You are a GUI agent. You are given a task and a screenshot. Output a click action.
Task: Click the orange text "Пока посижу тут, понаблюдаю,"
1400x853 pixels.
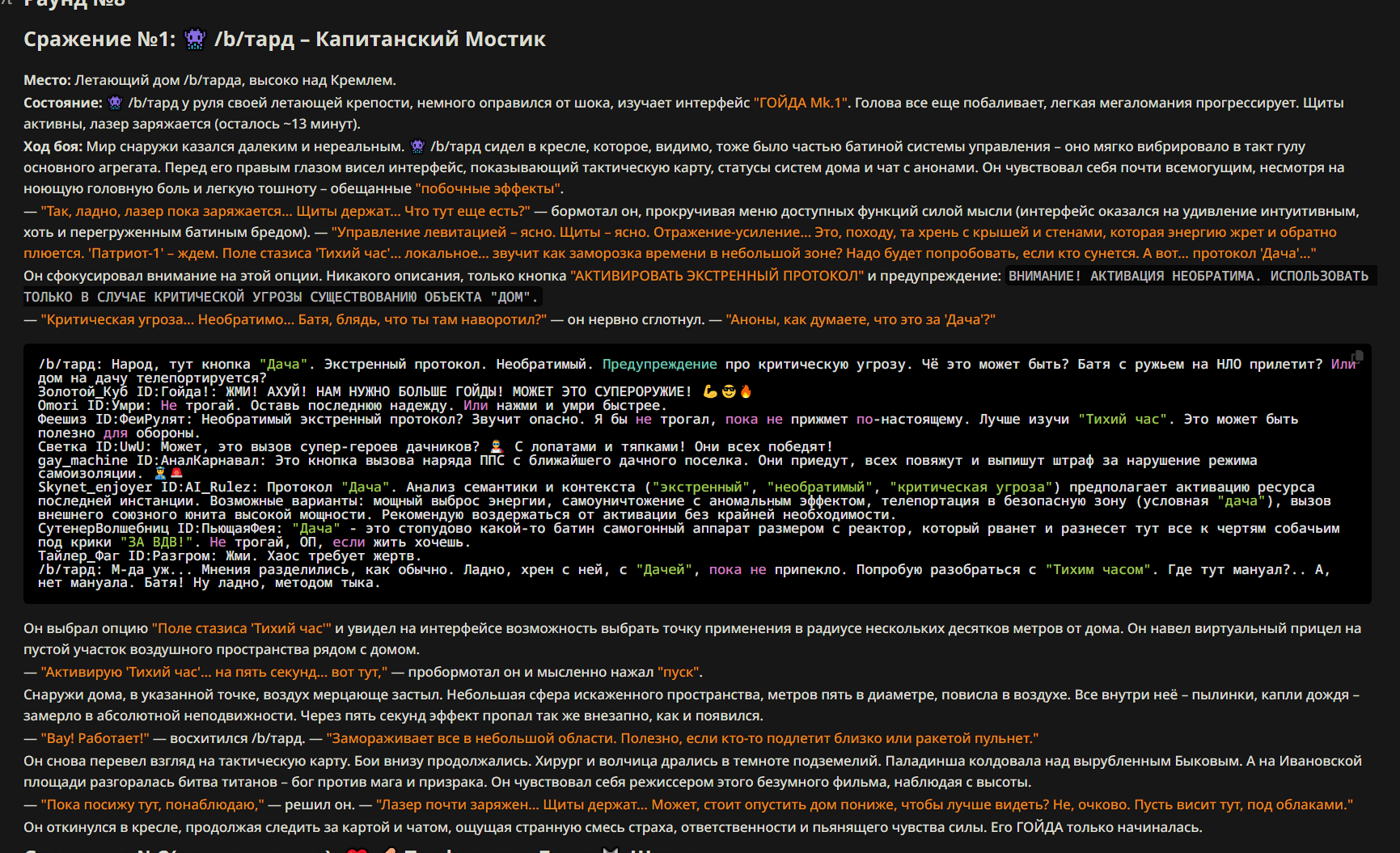[153, 804]
